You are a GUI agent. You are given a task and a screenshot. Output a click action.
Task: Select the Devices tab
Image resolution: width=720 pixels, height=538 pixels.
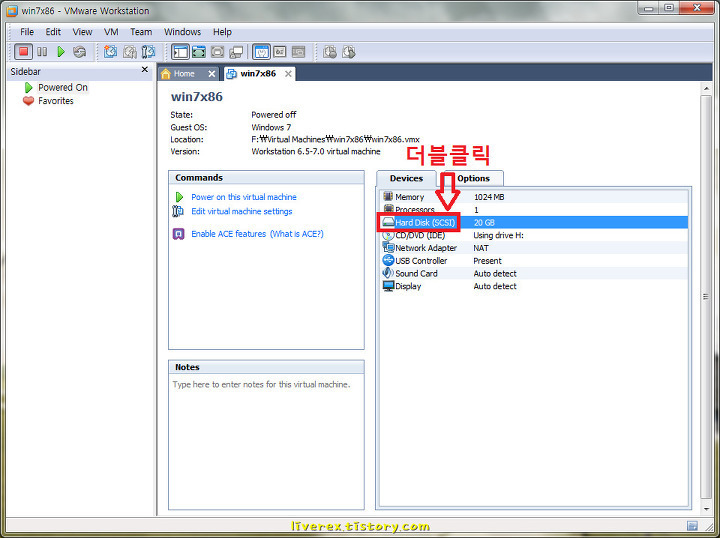[x=406, y=178]
